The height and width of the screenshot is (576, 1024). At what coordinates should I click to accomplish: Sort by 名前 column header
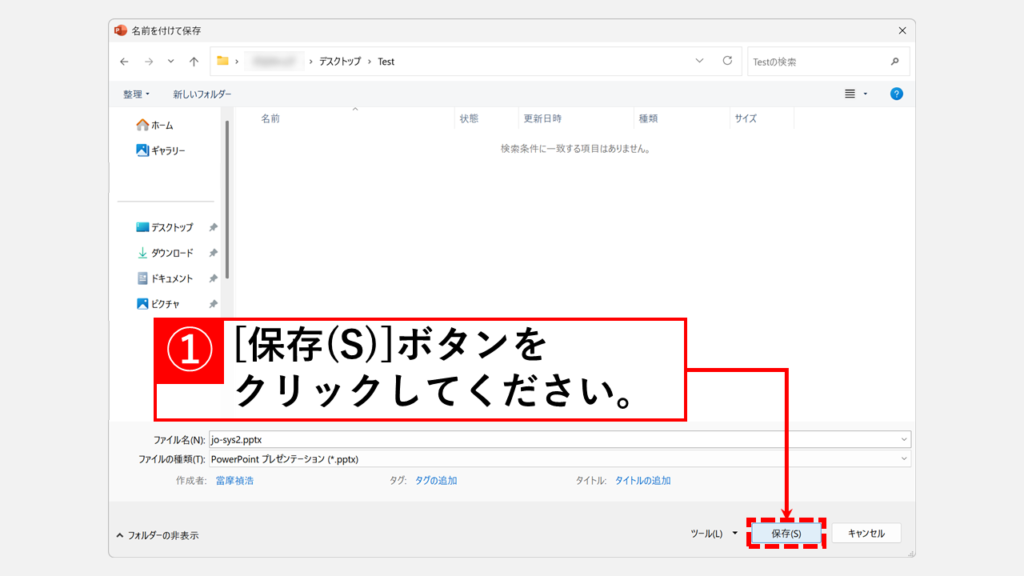click(x=270, y=118)
